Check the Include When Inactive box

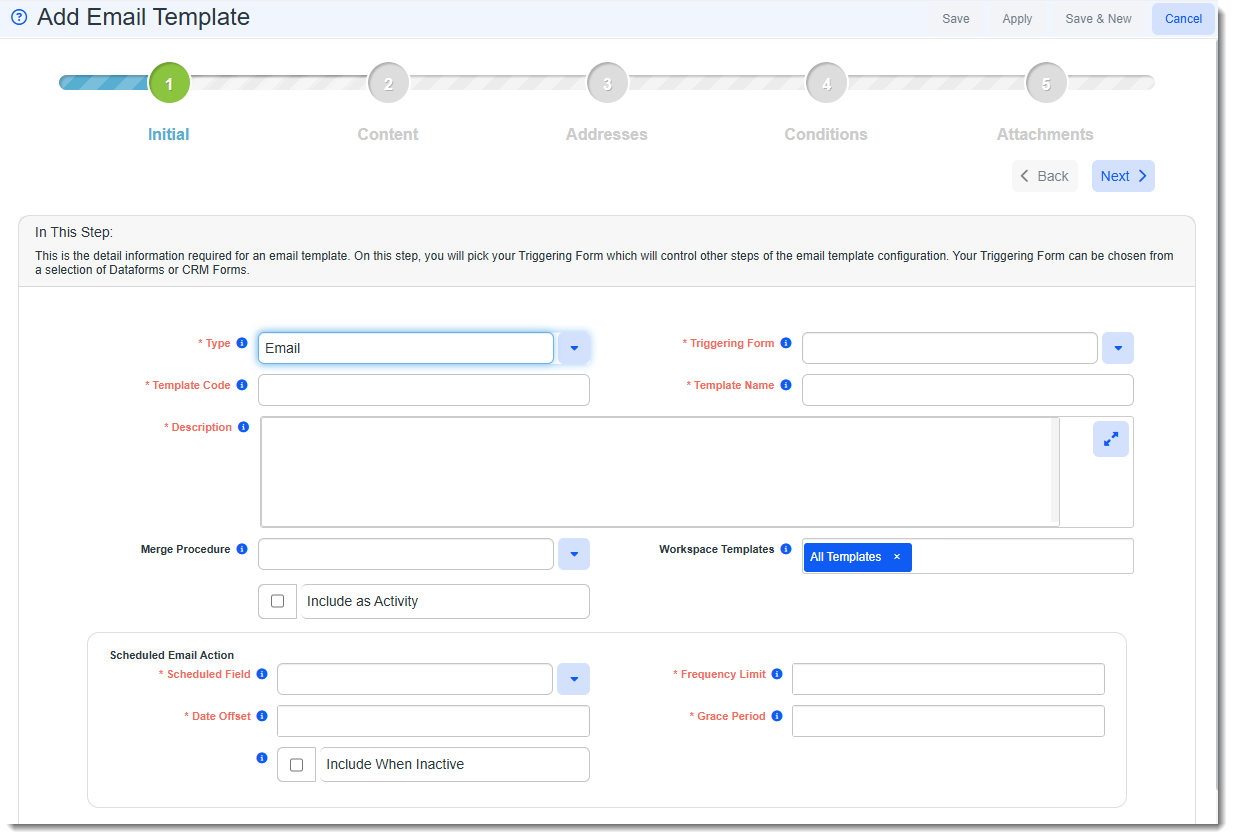pyautogui.click(x=296, y=764)
